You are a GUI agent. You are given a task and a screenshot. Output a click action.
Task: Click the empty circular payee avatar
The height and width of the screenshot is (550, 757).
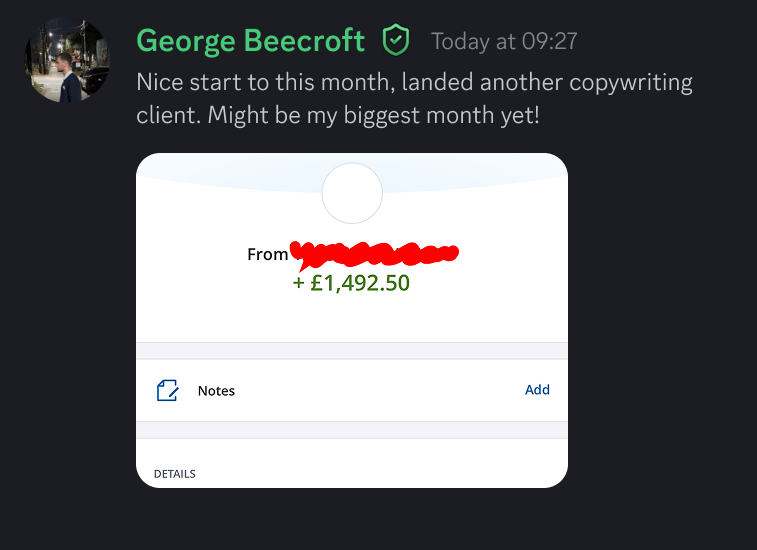pyautogui.click(x=352, y=193)
